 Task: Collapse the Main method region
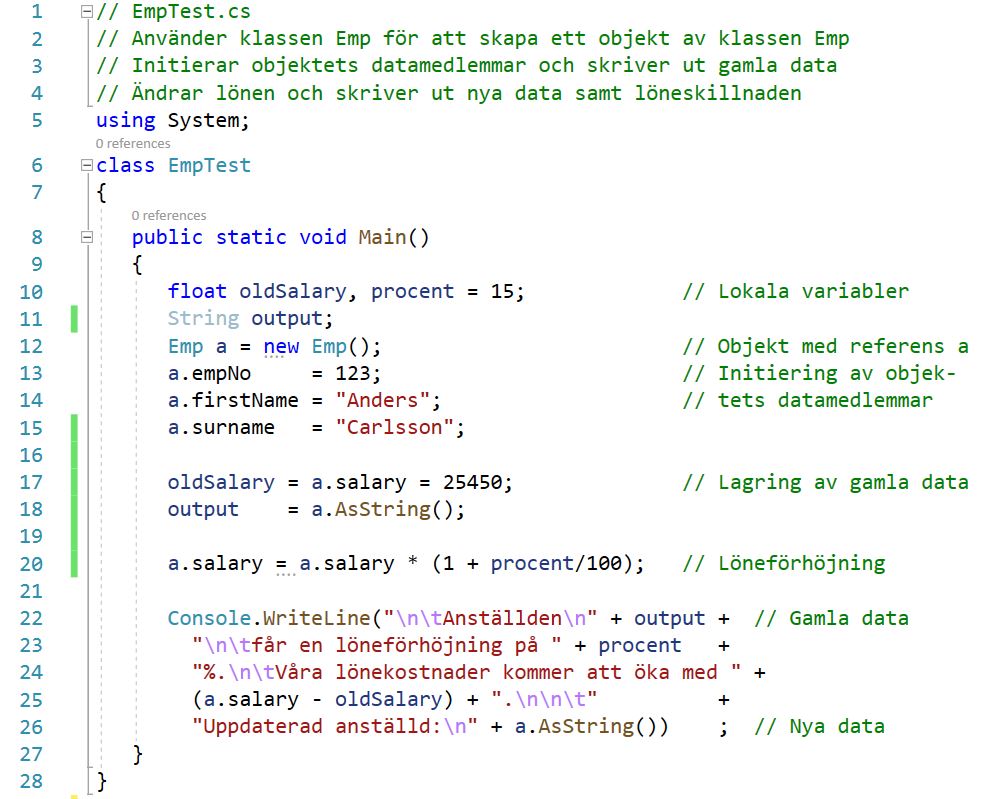click(86, 238)
